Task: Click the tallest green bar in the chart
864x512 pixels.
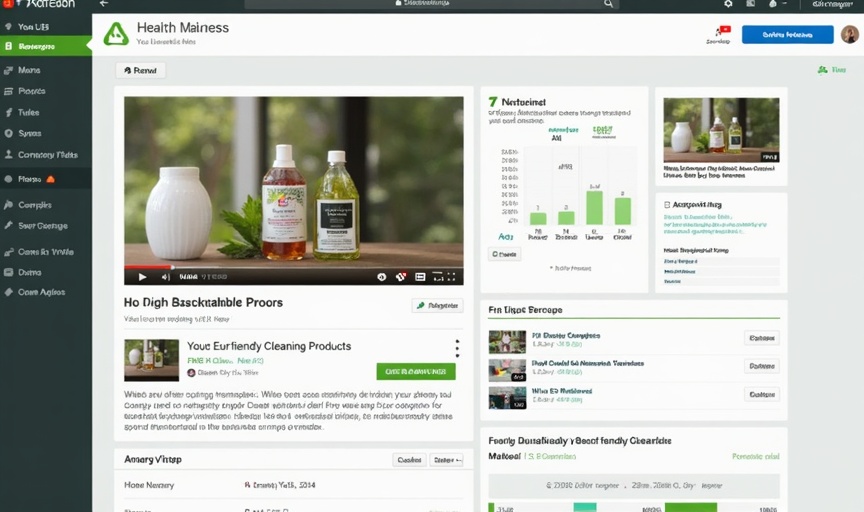Action: coord(594,208)
